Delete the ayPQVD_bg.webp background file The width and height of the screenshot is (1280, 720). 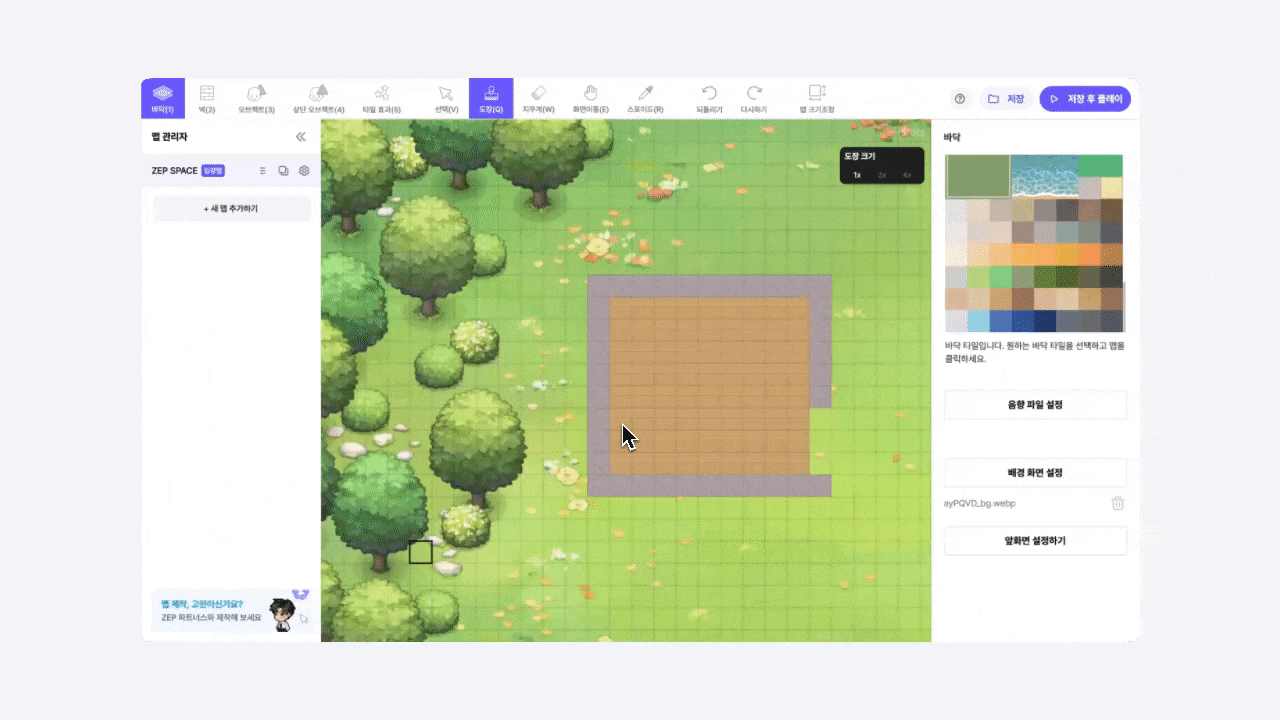[1118, 503]
